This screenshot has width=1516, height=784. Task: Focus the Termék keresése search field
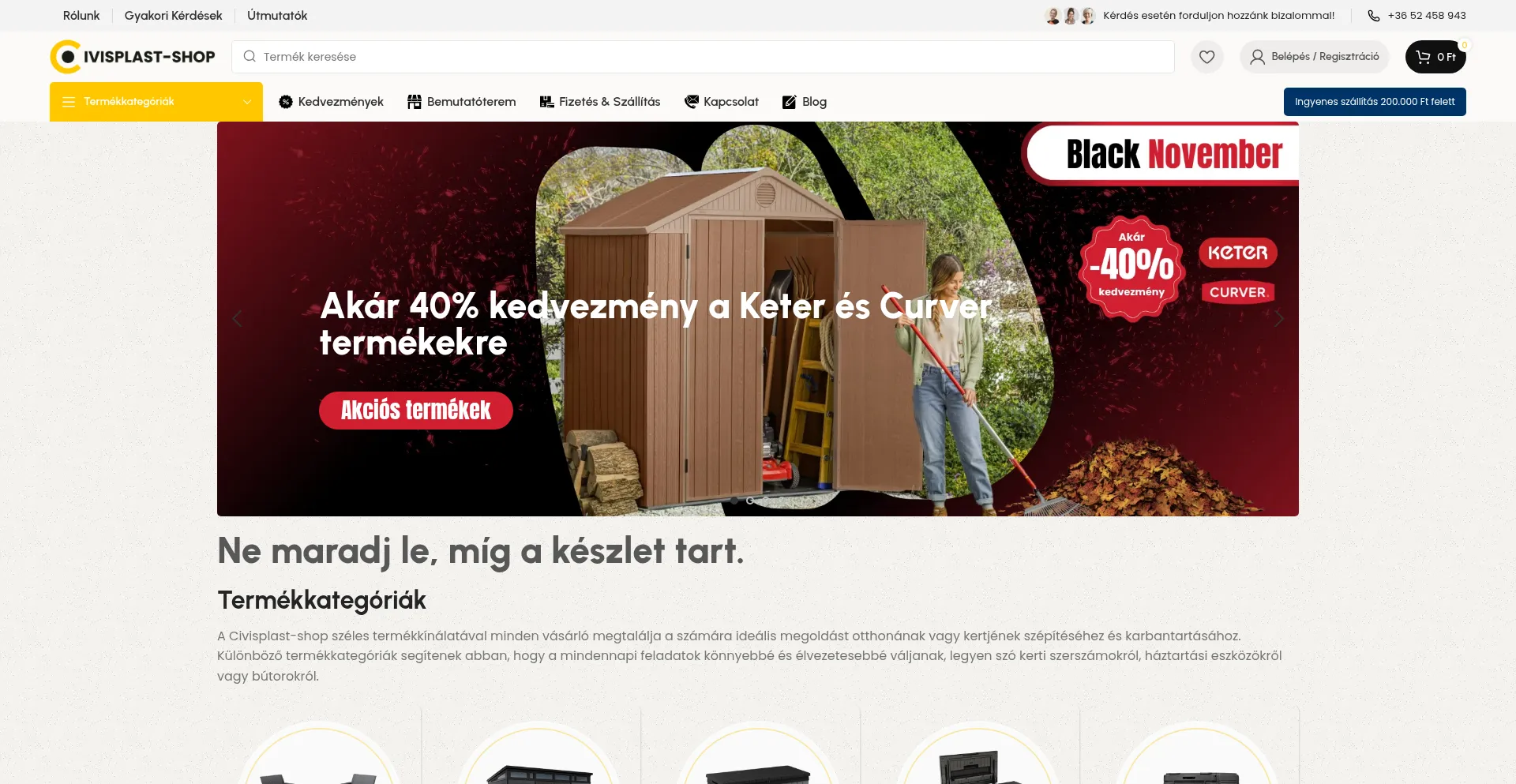tap(703, 57)
